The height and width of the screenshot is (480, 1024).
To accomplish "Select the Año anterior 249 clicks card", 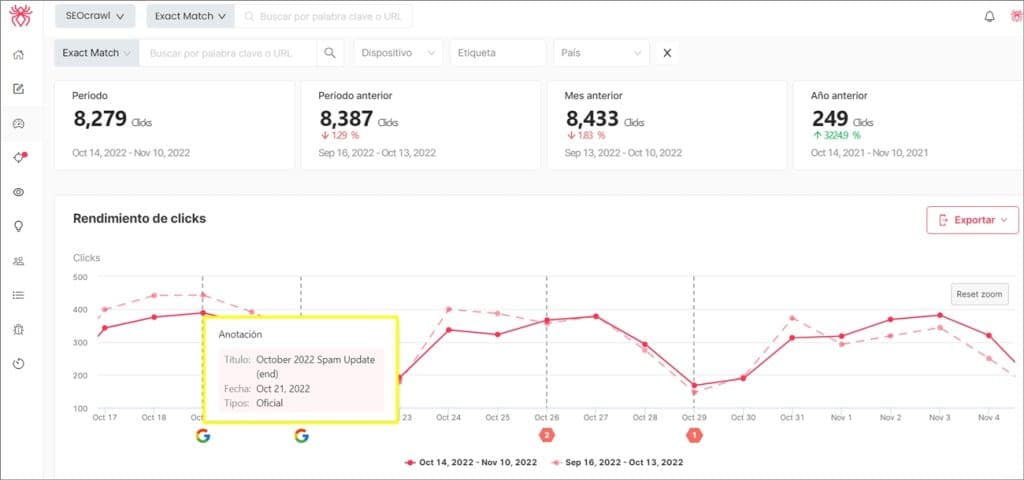I will click(x=908, y=125).
